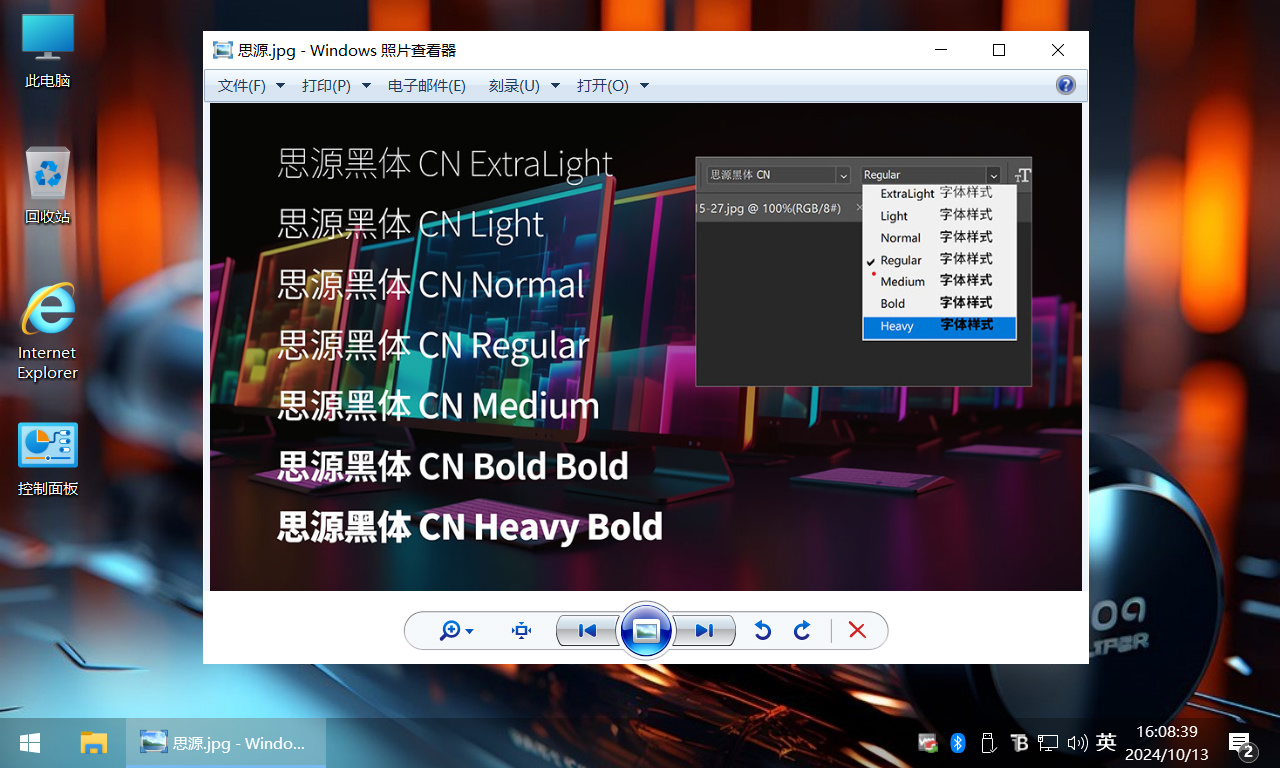Open the notification center icon
1280x768 pixels.
1241,743
